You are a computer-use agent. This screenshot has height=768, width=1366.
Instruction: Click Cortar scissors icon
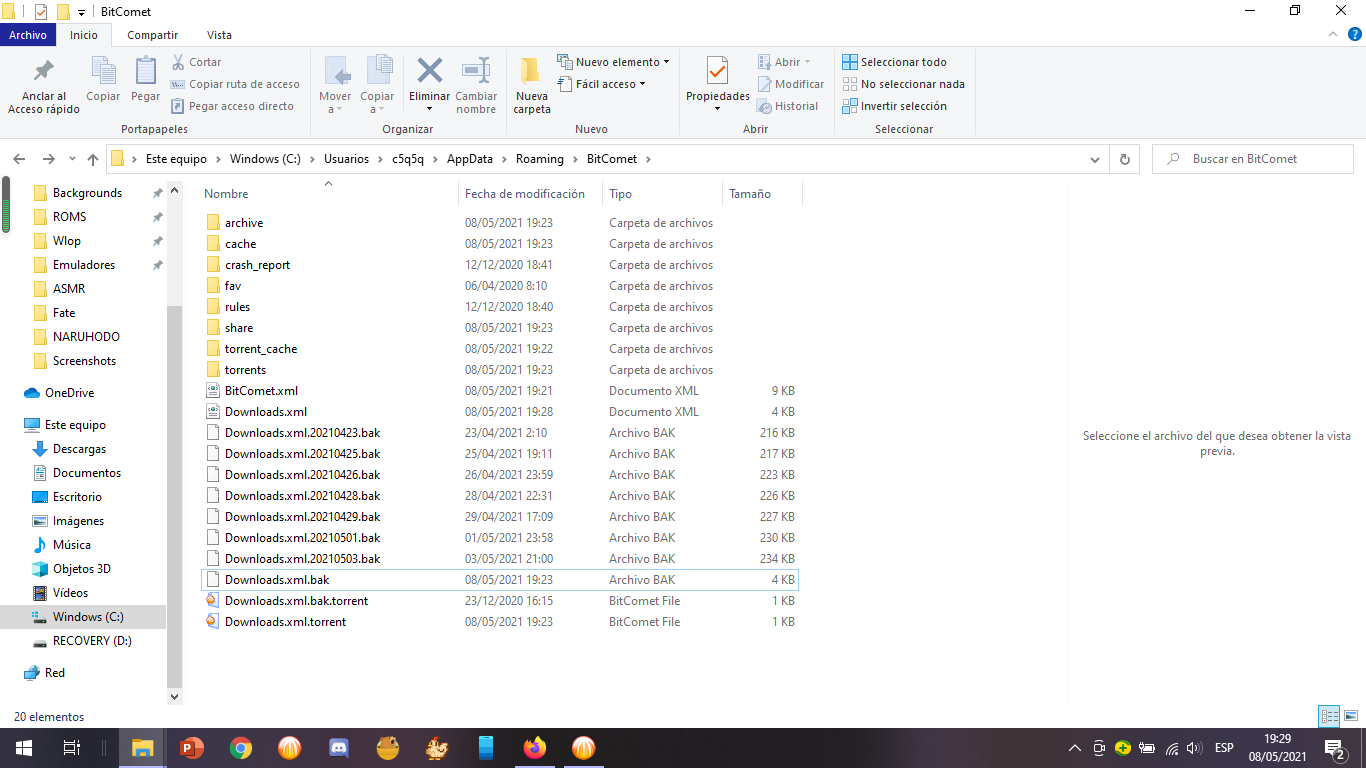click(179, 62)
